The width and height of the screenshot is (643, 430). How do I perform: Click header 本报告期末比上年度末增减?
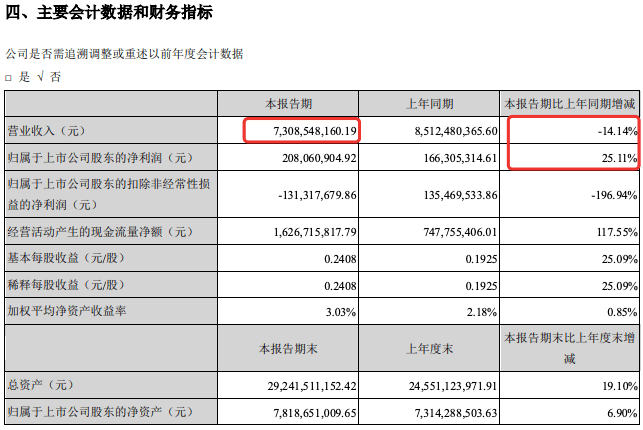[x=569, y=348]
